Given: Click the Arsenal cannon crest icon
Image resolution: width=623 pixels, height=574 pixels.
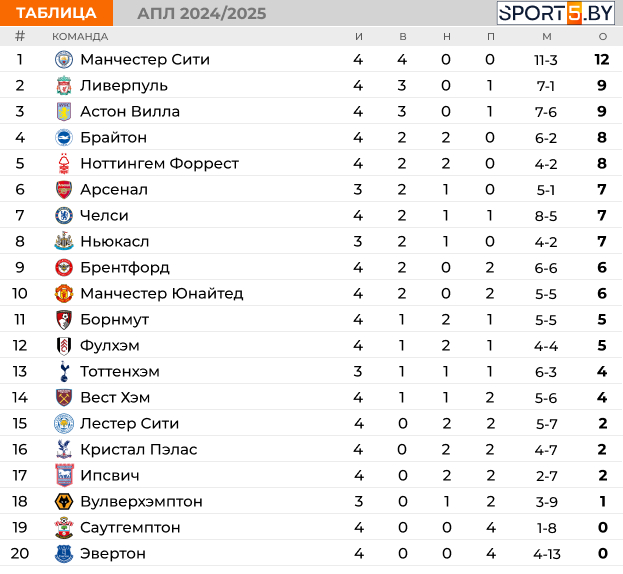Looking at the screenshot, I should (64, 189).
